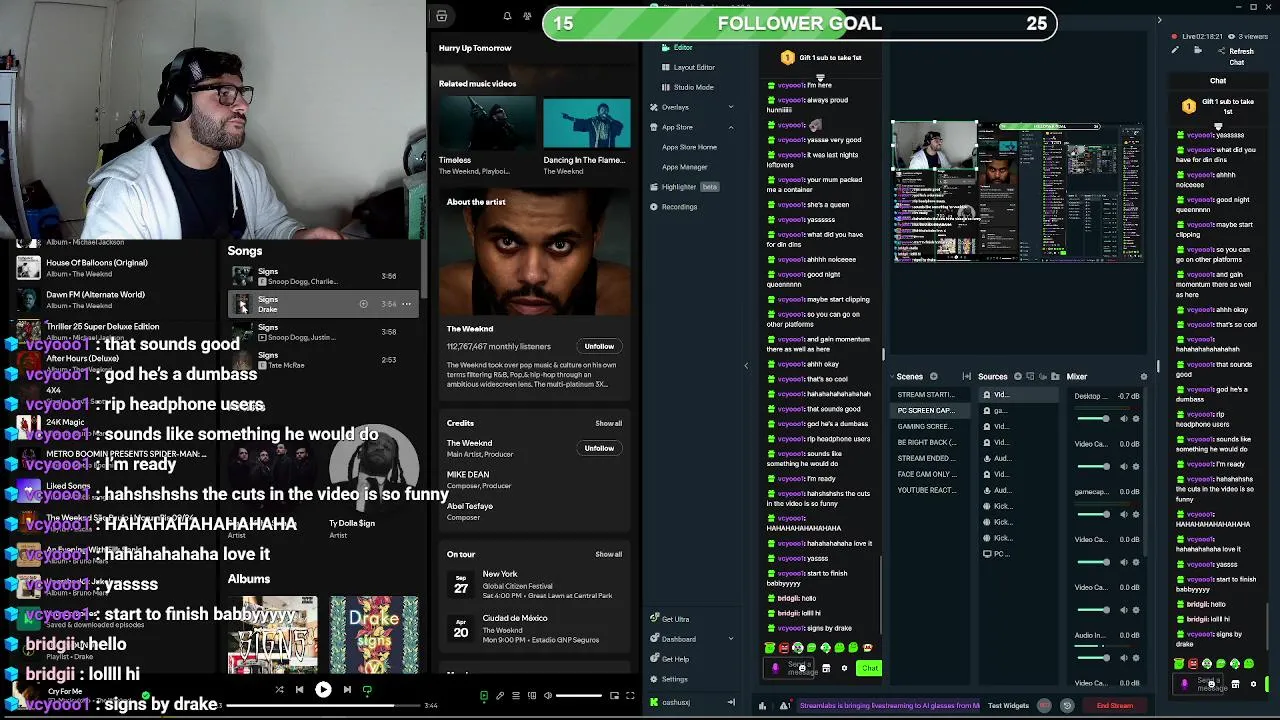This screenshot has width=1280, height=720.
Task: Open Spotify lyrics microphone icon
Action: tap(500, 696)
